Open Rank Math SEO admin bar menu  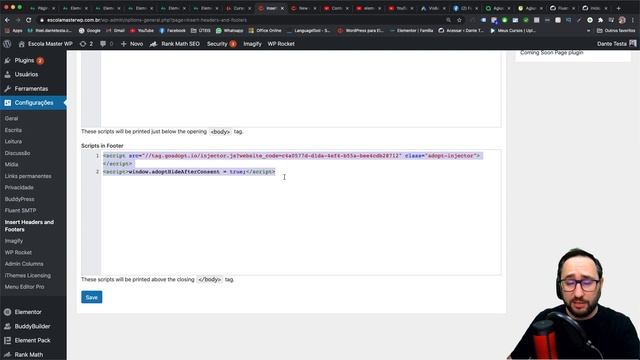pyautogui.click(x=175, y=44)
